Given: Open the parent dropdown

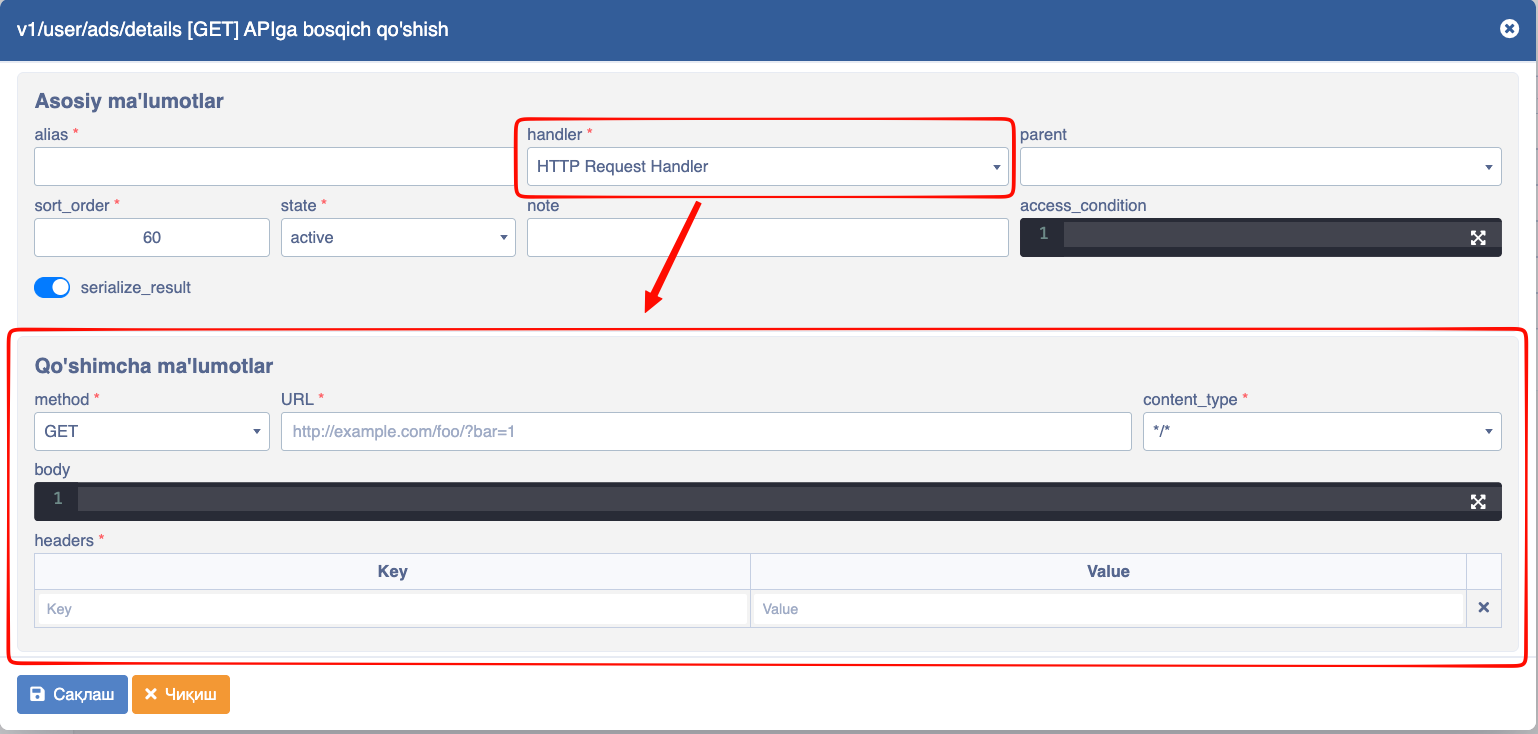Looking at the screenshot, I should (x=1260, y=166).
